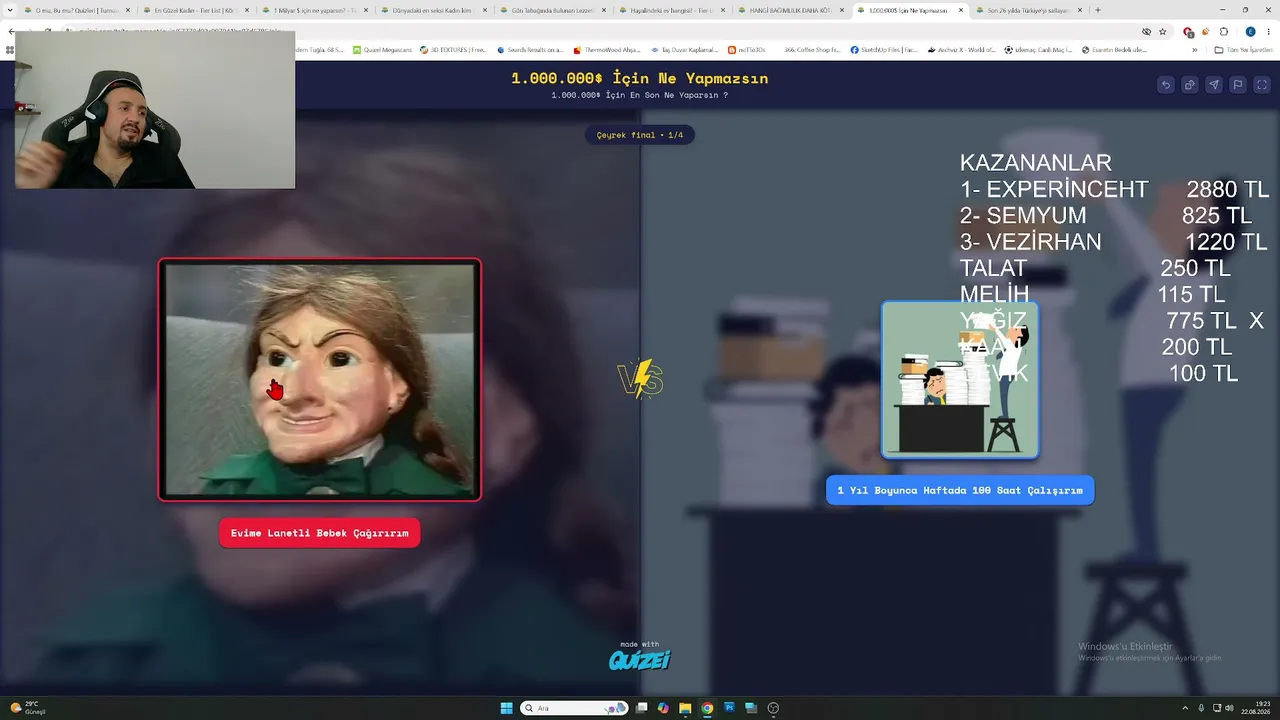Click the undo arrow icon in Quizei header
The image size is (1280, 720).
click(1165, 85)
